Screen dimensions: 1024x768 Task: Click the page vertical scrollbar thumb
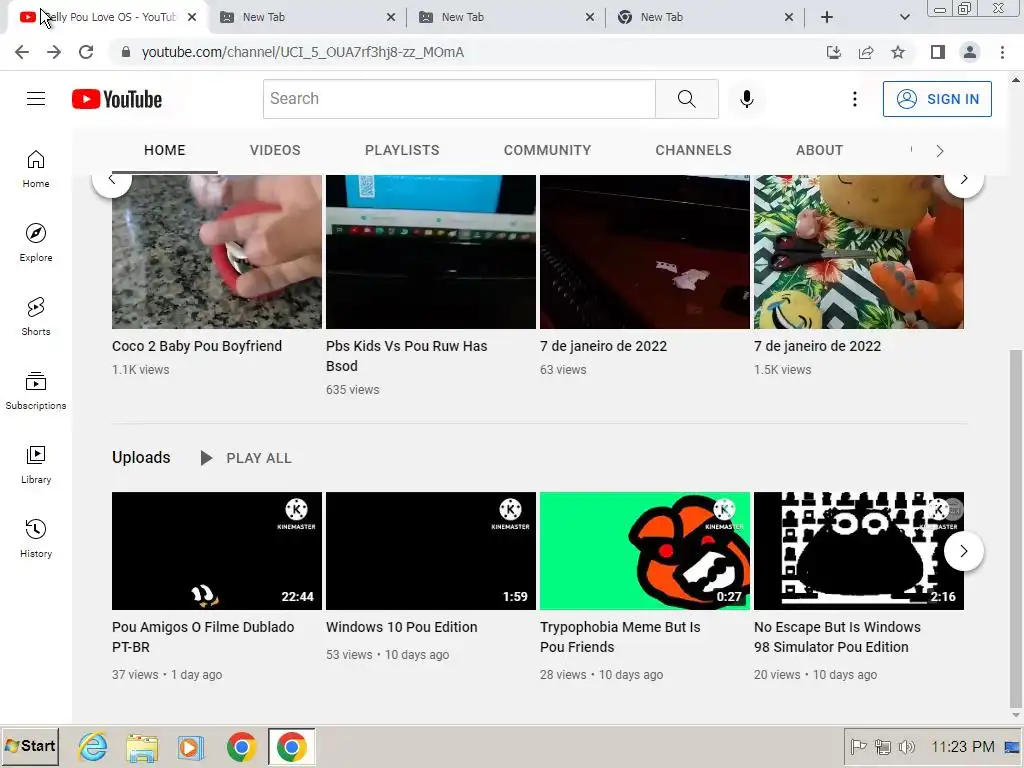[1016, 528]
